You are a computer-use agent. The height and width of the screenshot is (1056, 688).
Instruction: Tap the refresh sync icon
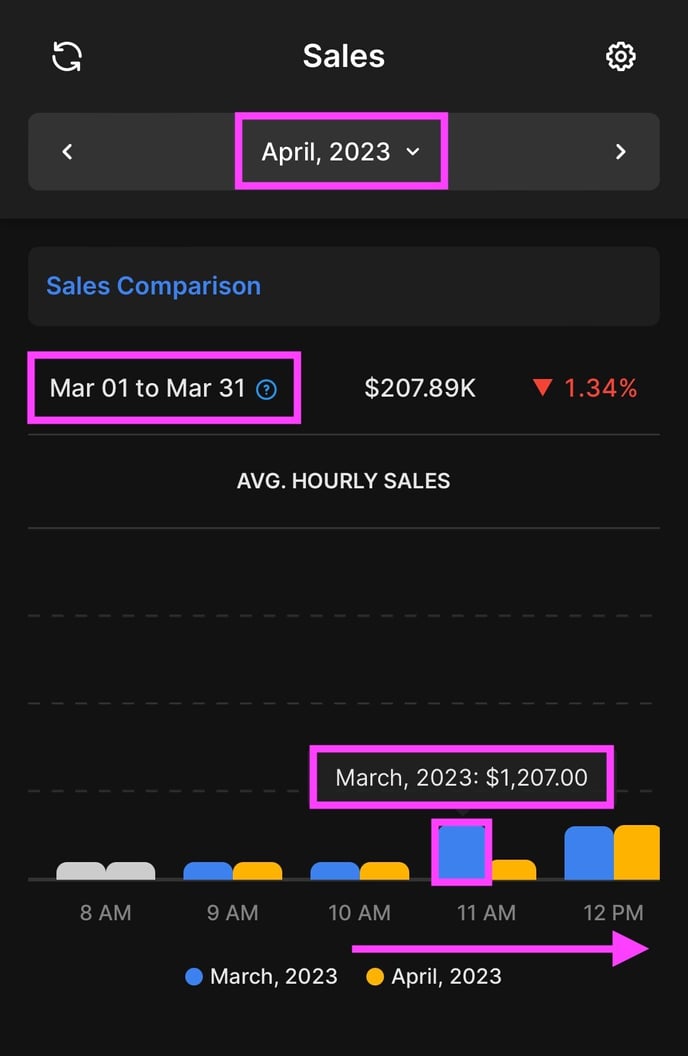point(67,56)
